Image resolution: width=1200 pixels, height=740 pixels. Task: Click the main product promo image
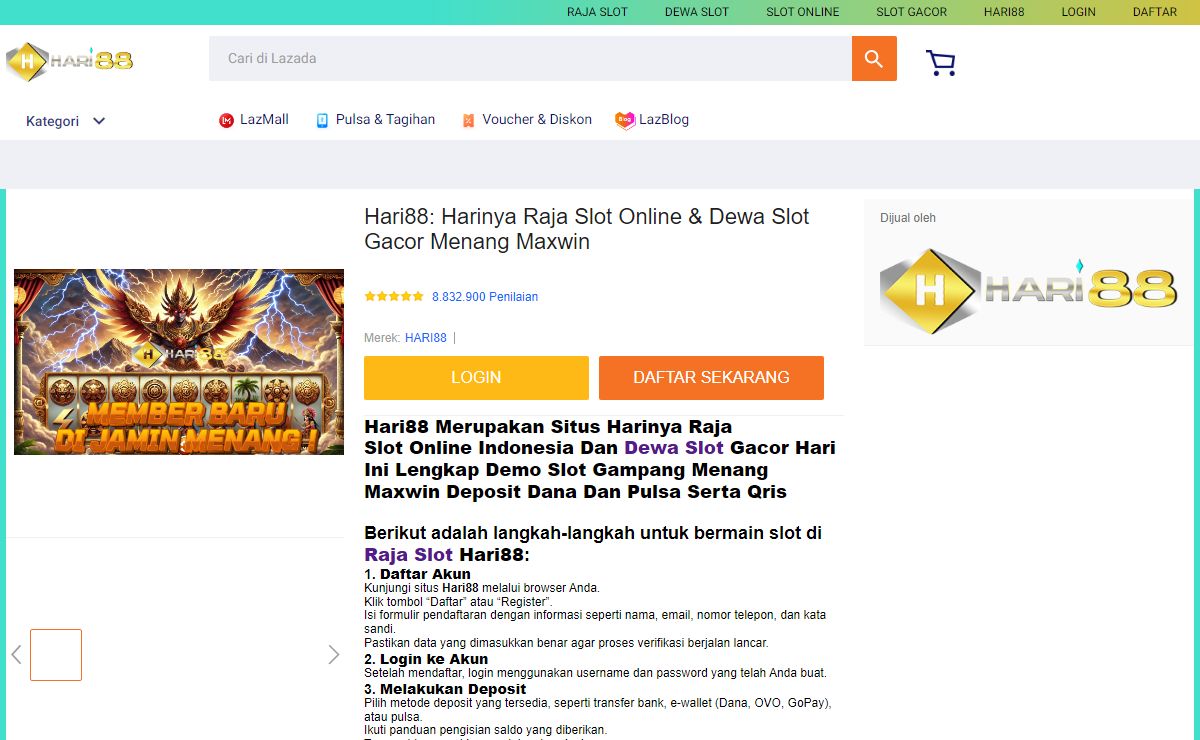pyautogui.click(x=179, y=362)
